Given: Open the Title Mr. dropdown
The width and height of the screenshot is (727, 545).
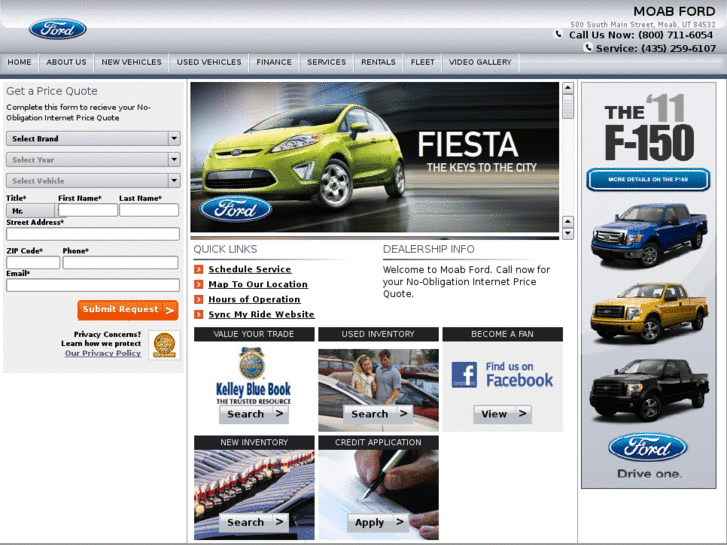Looking at the screenshot, I should tap(32, 211).
